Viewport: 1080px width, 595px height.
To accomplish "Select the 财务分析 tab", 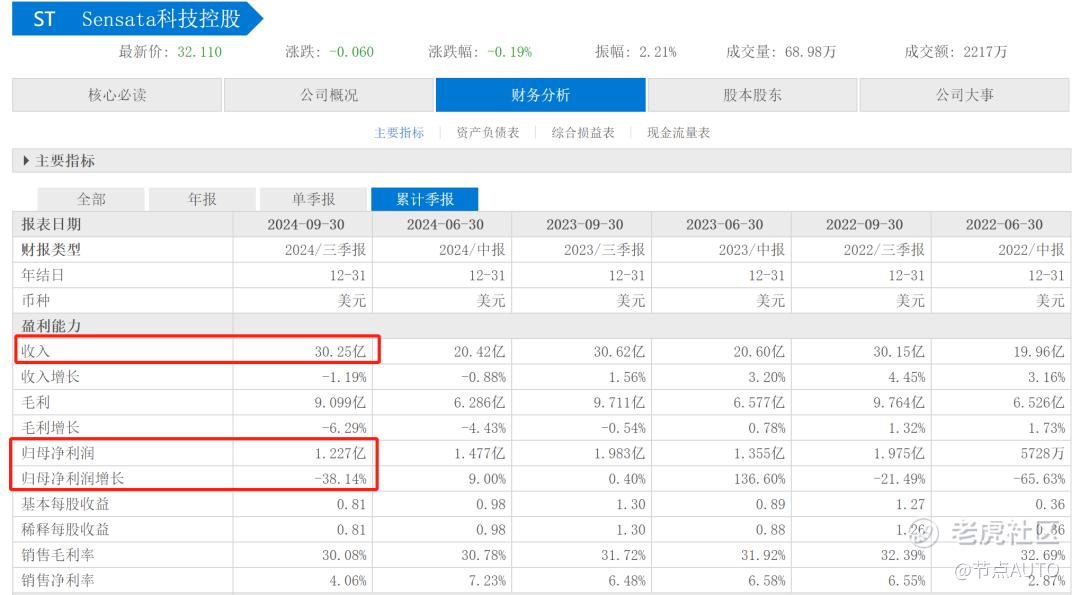I will tap(541, 95).
